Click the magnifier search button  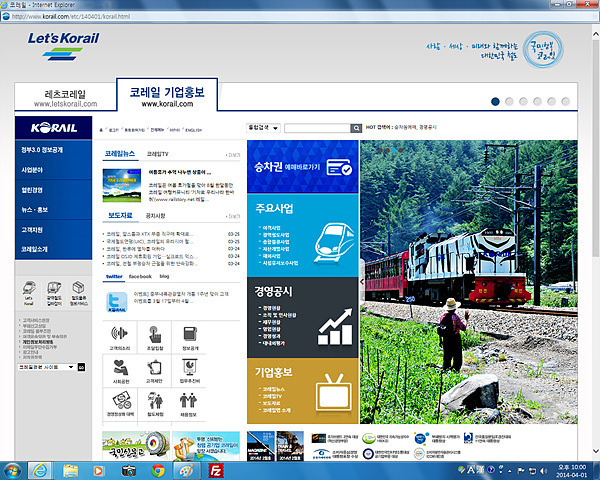click(356, 128)
